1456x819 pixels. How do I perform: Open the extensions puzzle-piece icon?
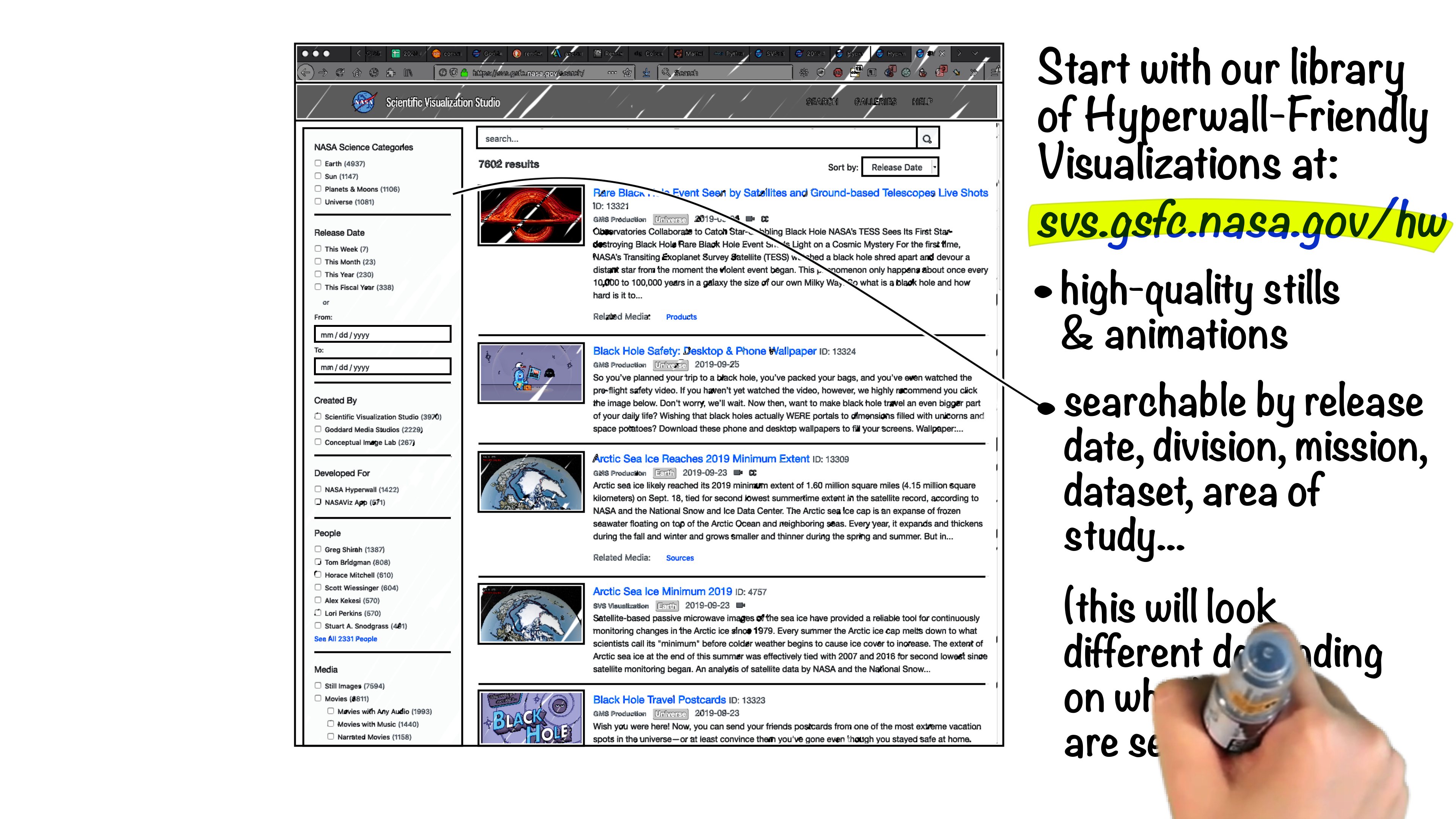tap(391, 72)
